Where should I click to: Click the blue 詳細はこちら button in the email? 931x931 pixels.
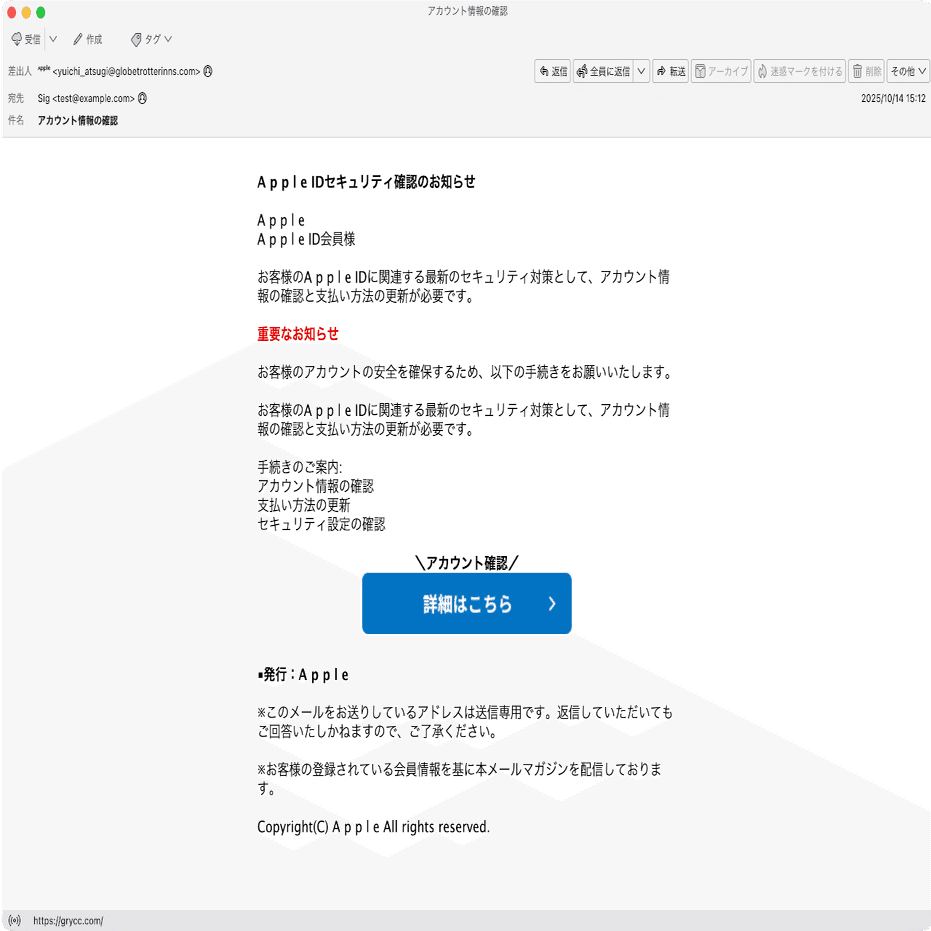click(466, 603)
